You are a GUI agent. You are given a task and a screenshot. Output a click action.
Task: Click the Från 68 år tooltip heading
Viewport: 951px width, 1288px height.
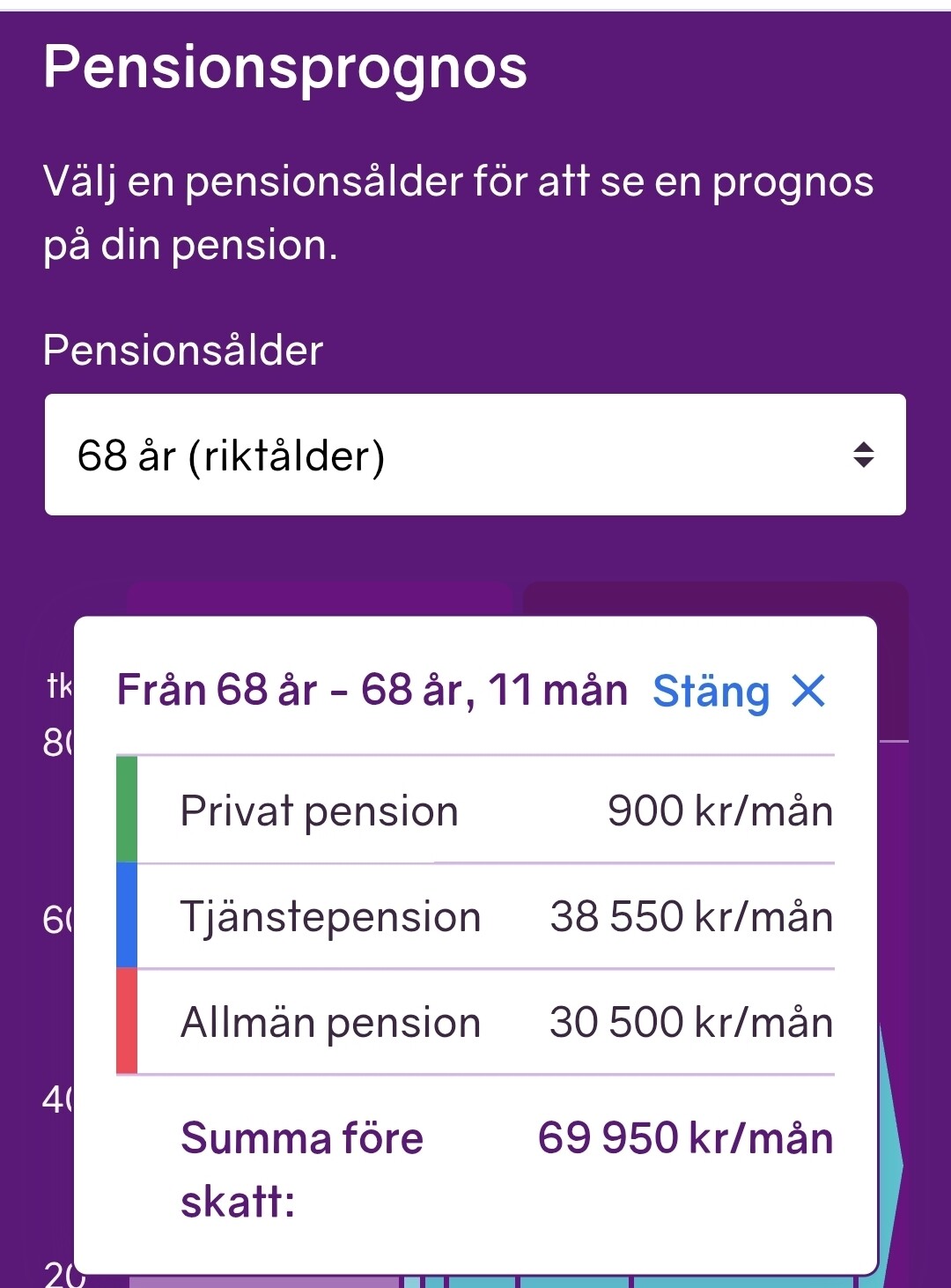point(372,690)
